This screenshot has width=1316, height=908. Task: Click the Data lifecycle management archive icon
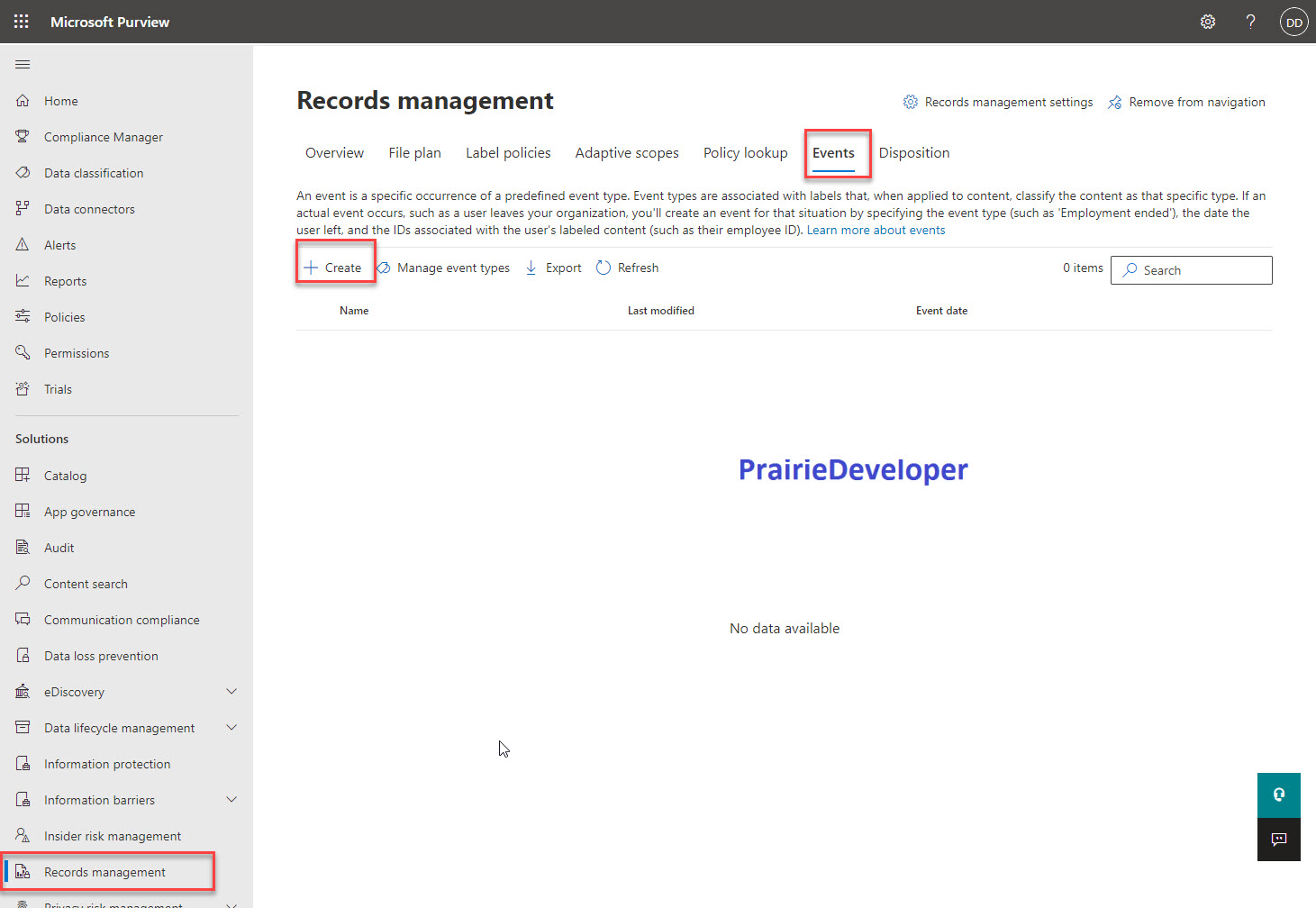[23, 728]
